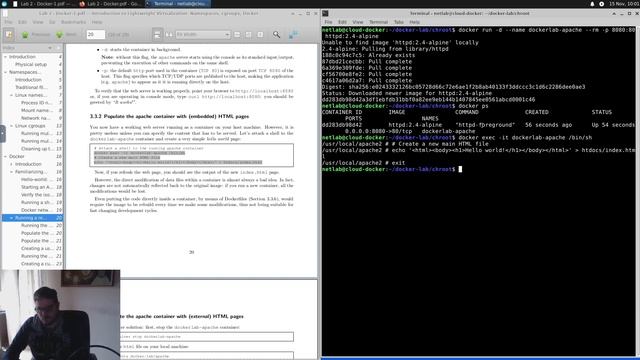Screen dimensions: 640x360
Task: Select Traditional fil... index entry
Action: pyautogui.click(x=31, y=87)
